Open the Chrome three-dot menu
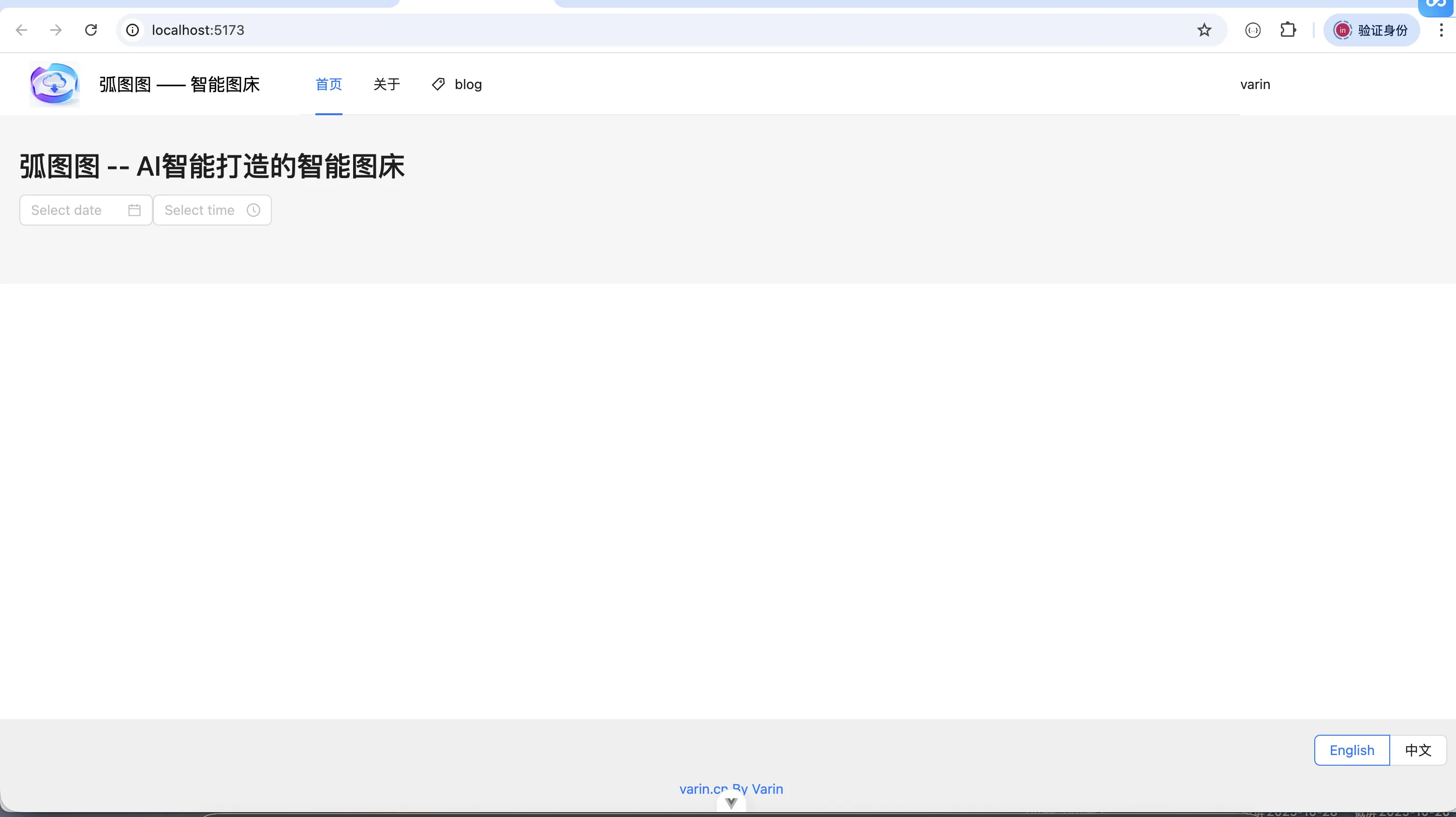The width and height of the screenshot is (1456, 817). (1441, 30)
